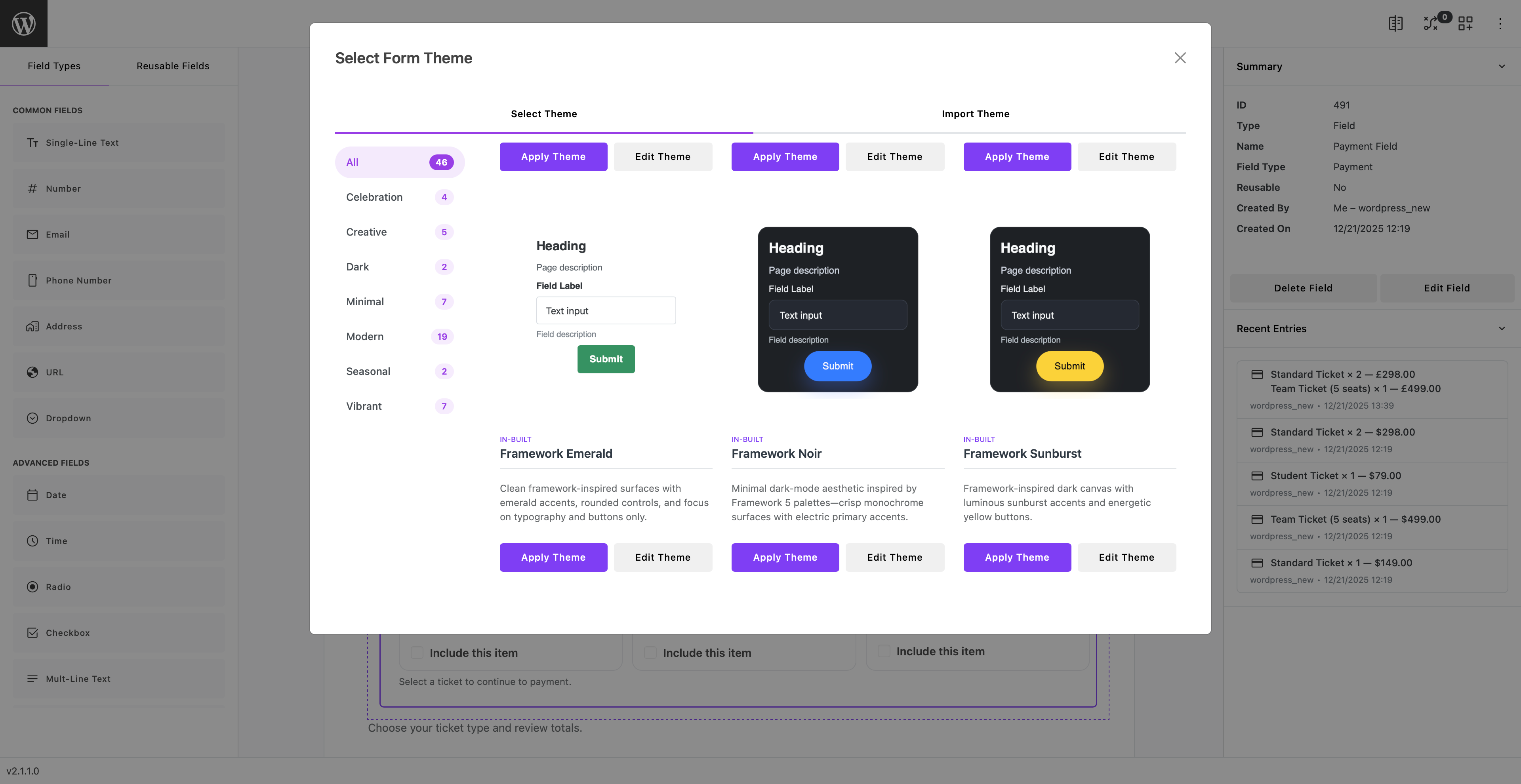Collapse the Summary panel

point(1502,66)
